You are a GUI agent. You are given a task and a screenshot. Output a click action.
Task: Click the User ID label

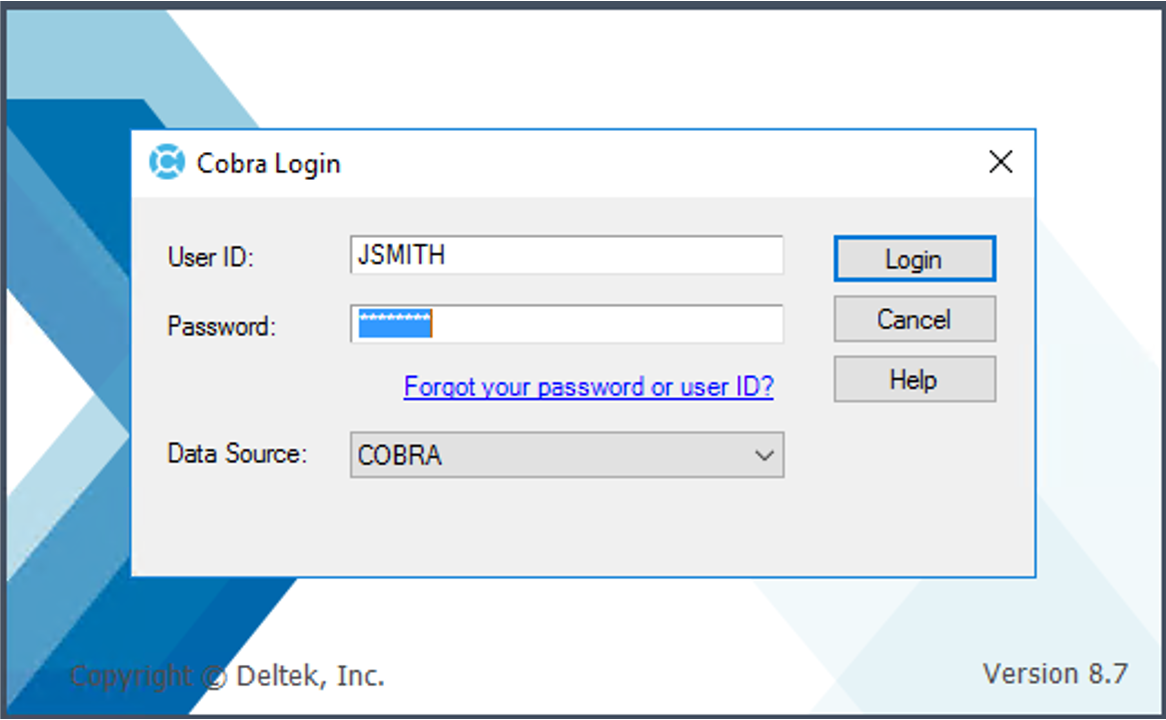click(209, 257)
